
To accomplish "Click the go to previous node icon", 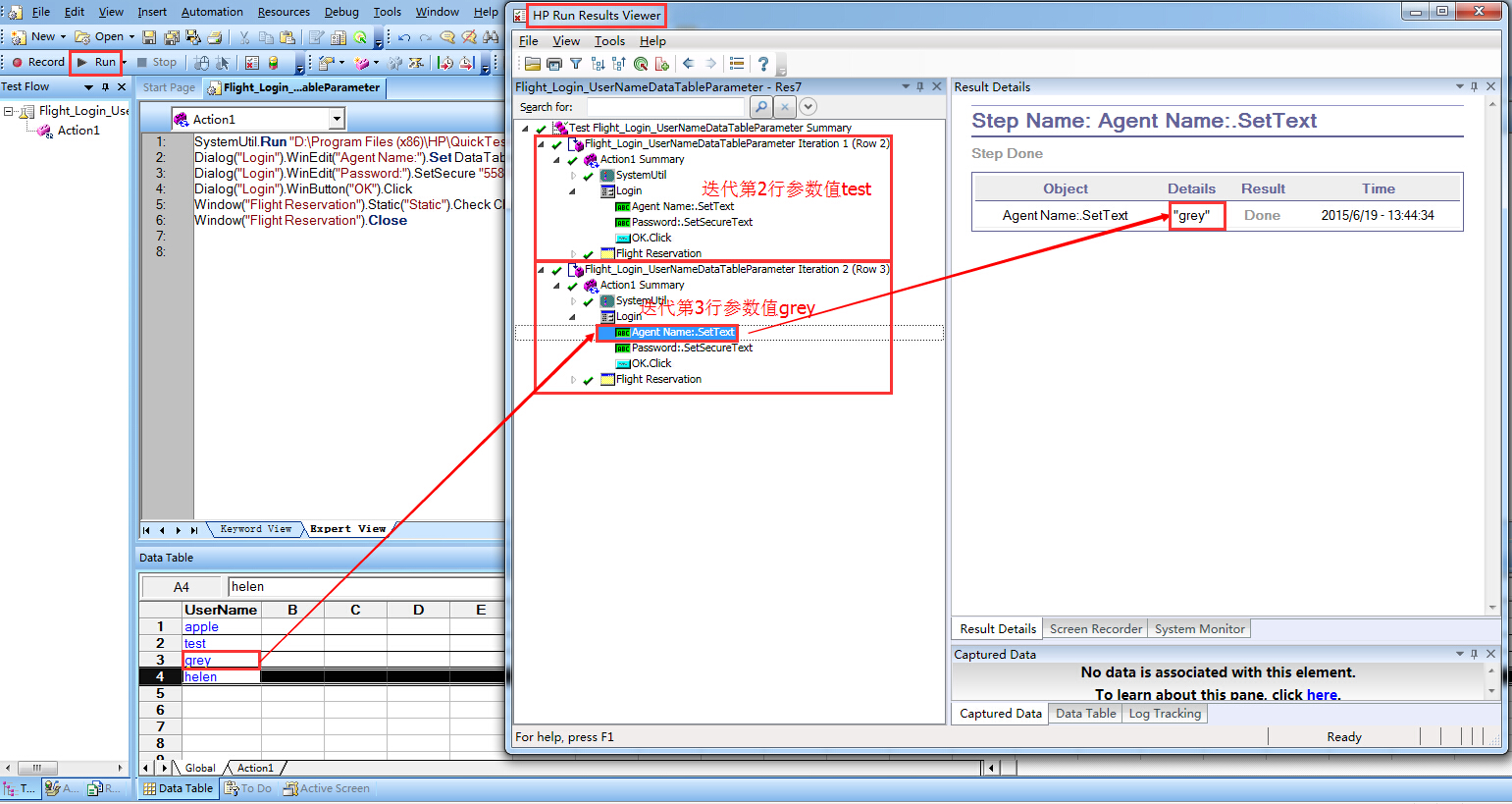I will point(619,64).
